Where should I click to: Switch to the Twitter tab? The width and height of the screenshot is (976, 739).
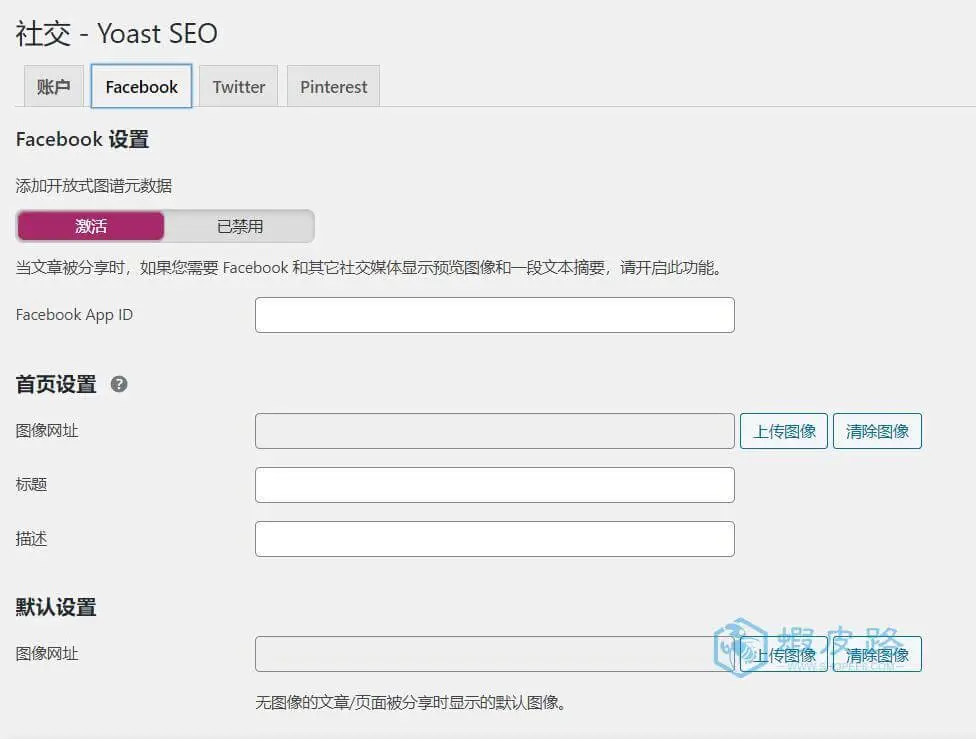click(x=238, y=87)
